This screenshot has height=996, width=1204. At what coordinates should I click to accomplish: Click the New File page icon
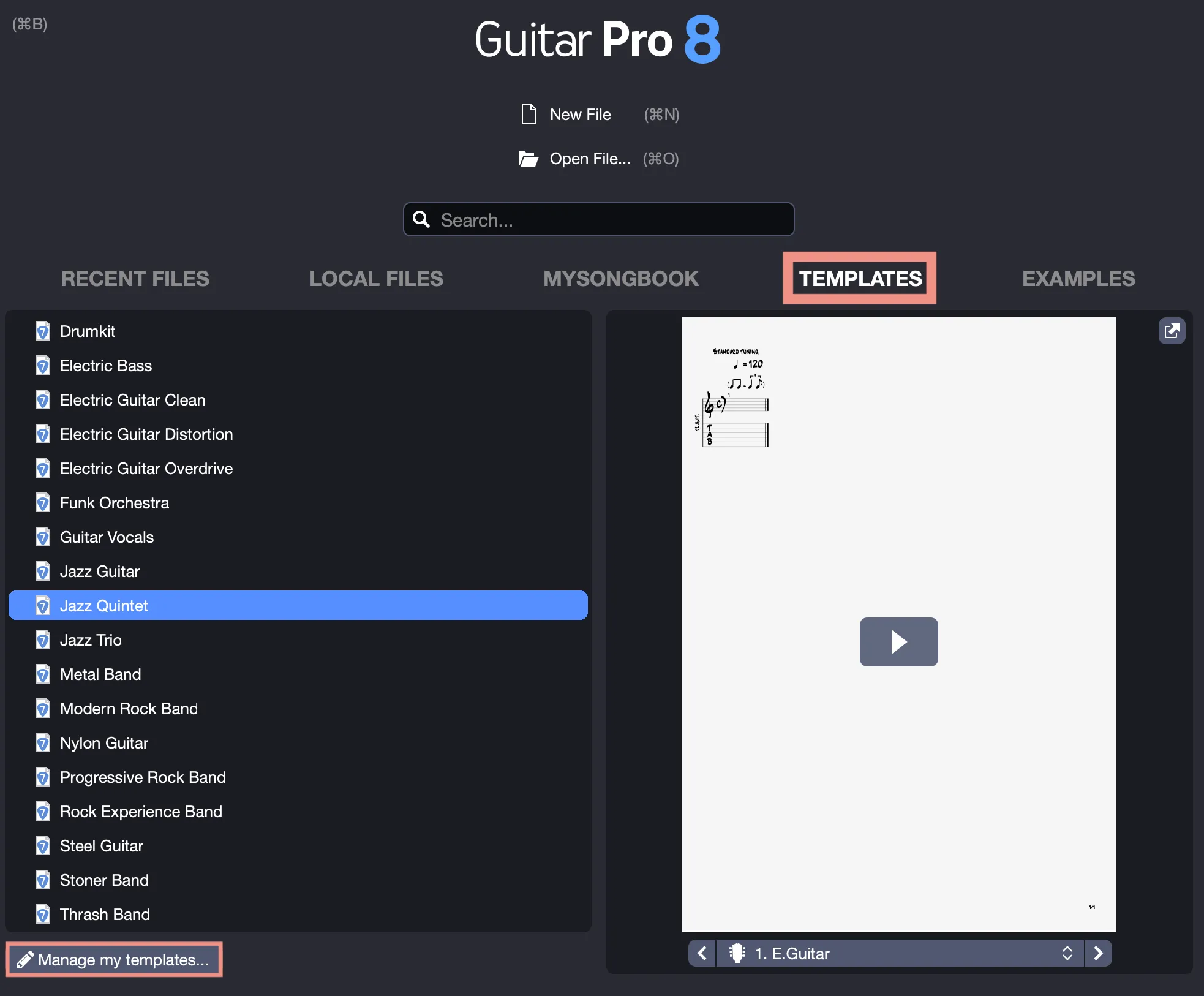pos(529,115)
